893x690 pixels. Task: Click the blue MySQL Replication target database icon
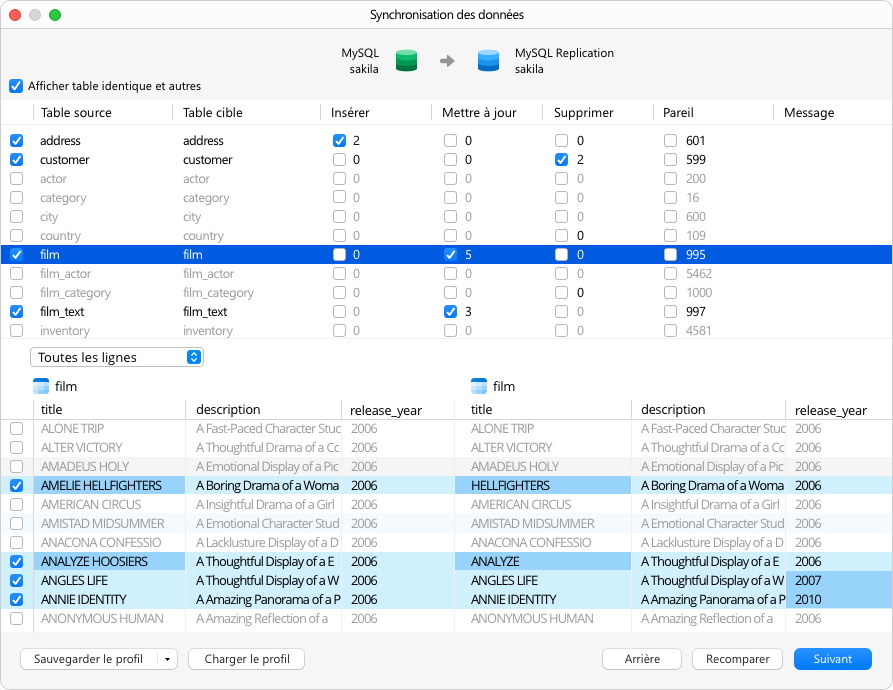(488, 60)
